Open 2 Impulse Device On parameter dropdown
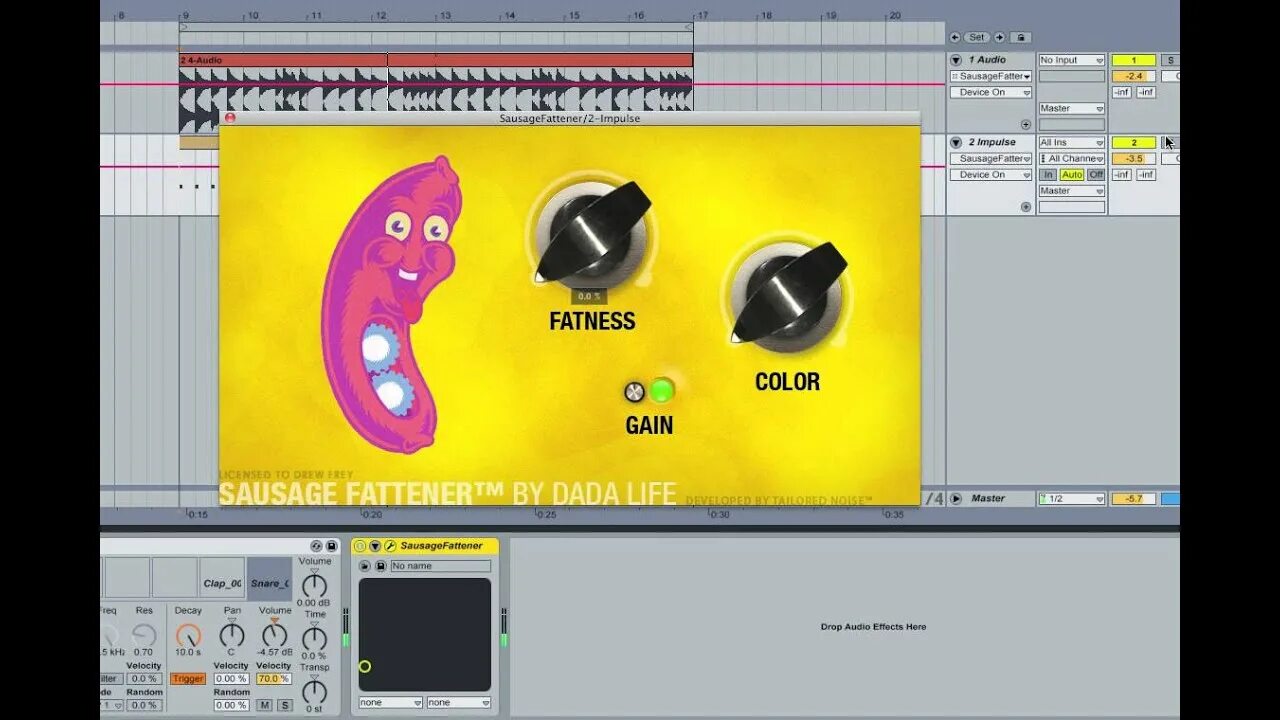 pos(990,174)
